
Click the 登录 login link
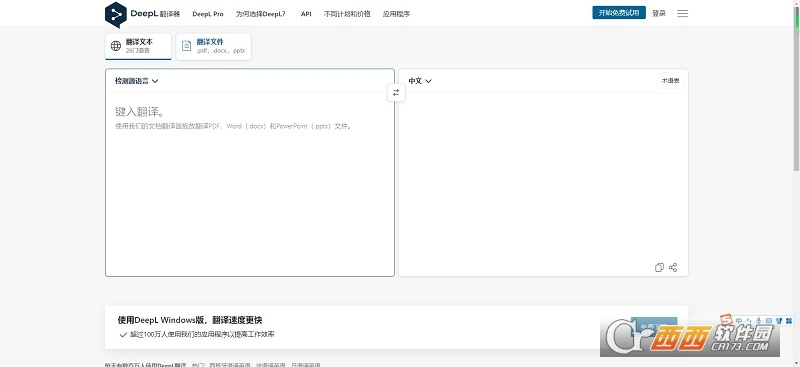[x=659, y=13]
